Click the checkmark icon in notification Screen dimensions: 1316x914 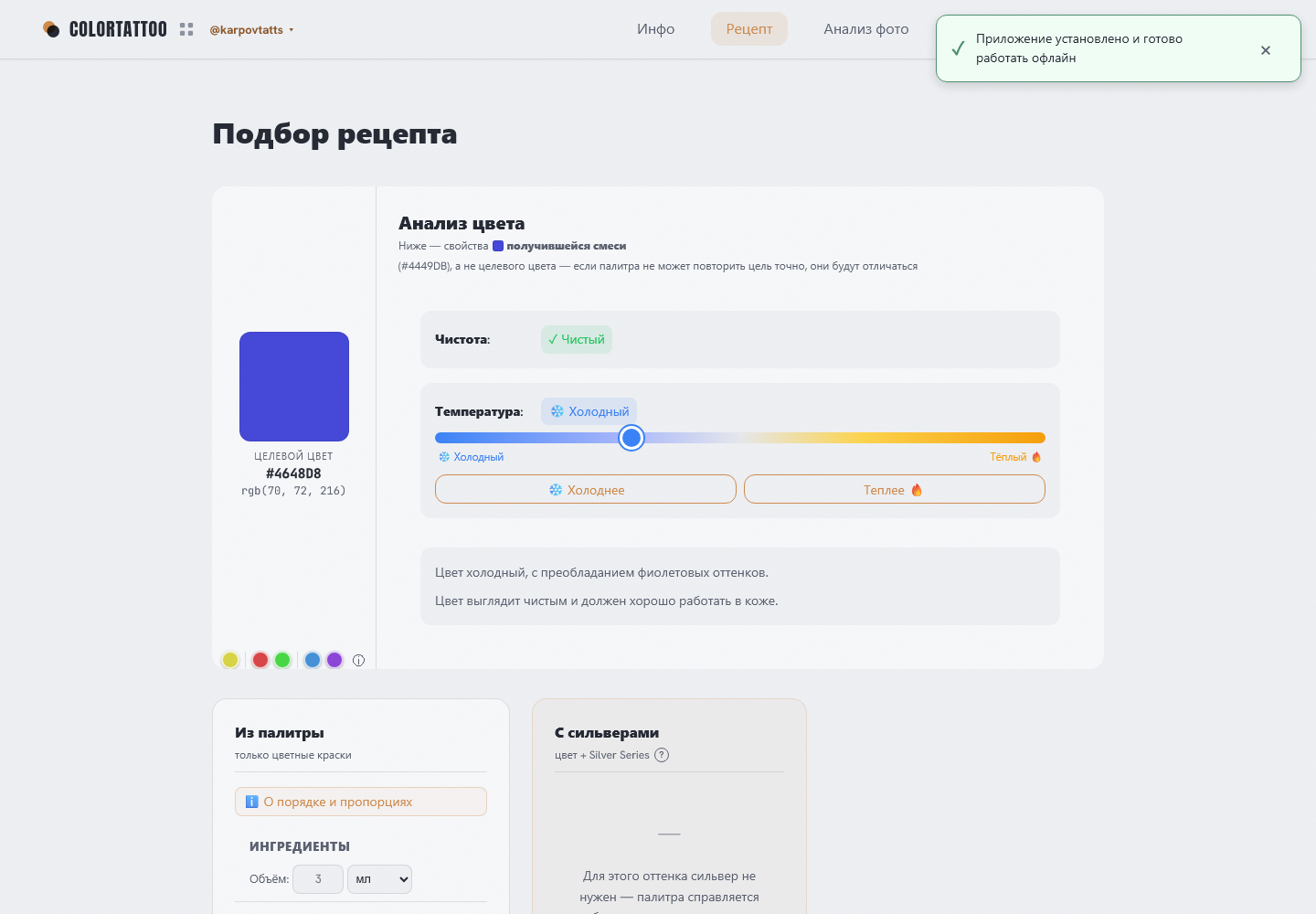click(x=958, y=48)
